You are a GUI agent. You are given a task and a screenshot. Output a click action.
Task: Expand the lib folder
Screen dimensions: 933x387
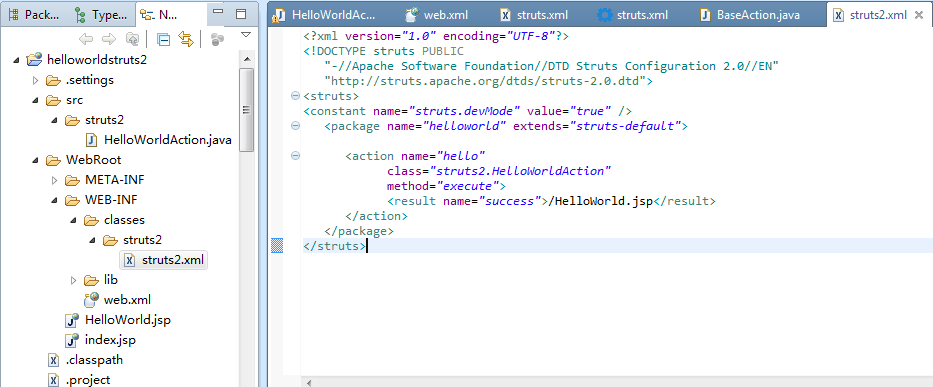[73, 280]
